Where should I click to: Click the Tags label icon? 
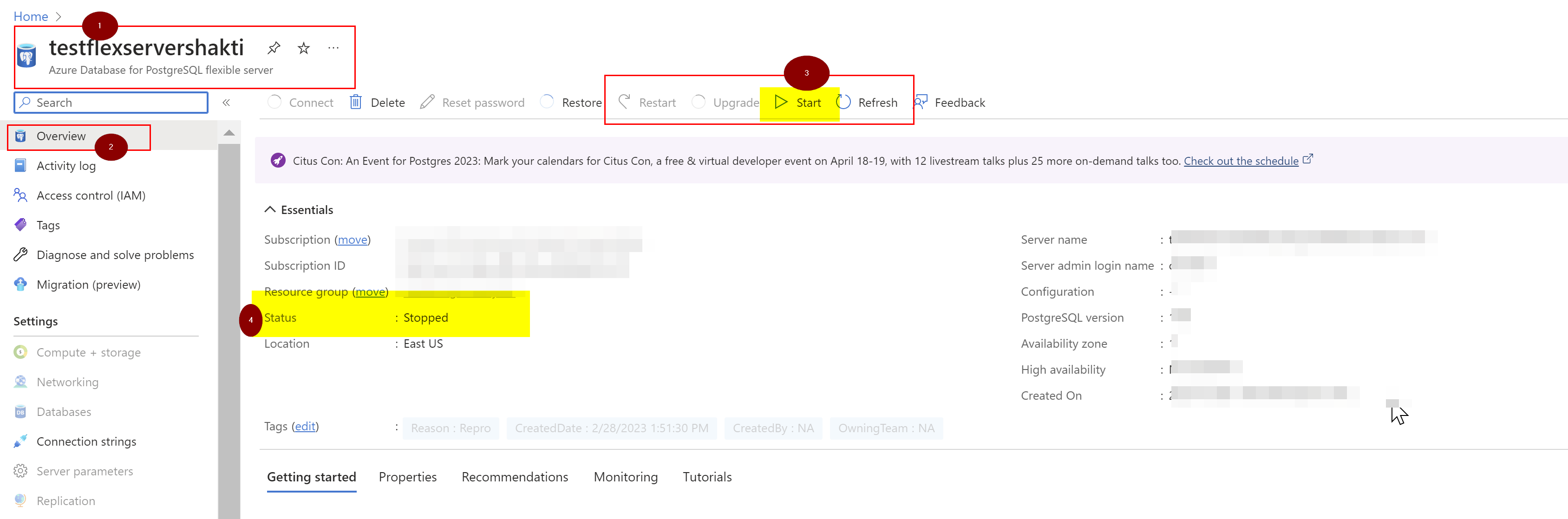tap(20, 225)
